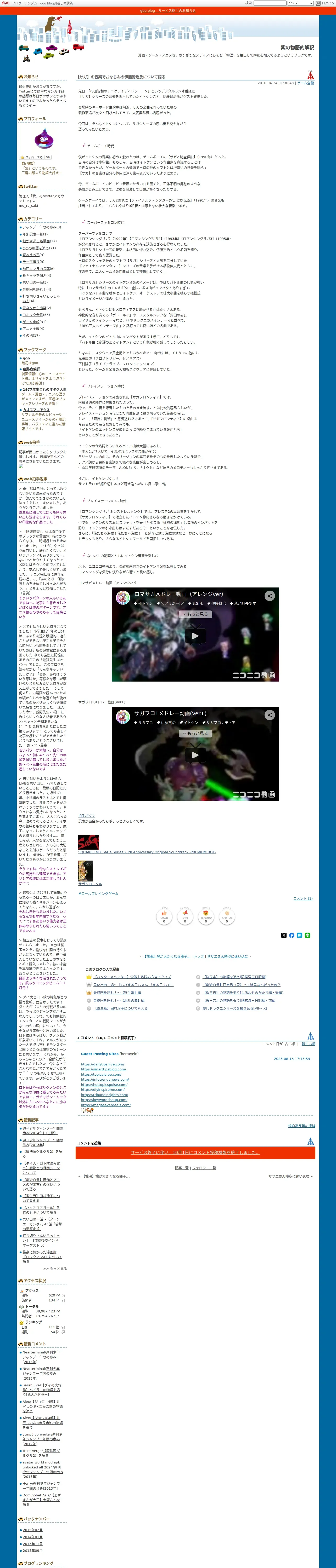Click the tower icon beside the comment count header

pos(310,1036)
